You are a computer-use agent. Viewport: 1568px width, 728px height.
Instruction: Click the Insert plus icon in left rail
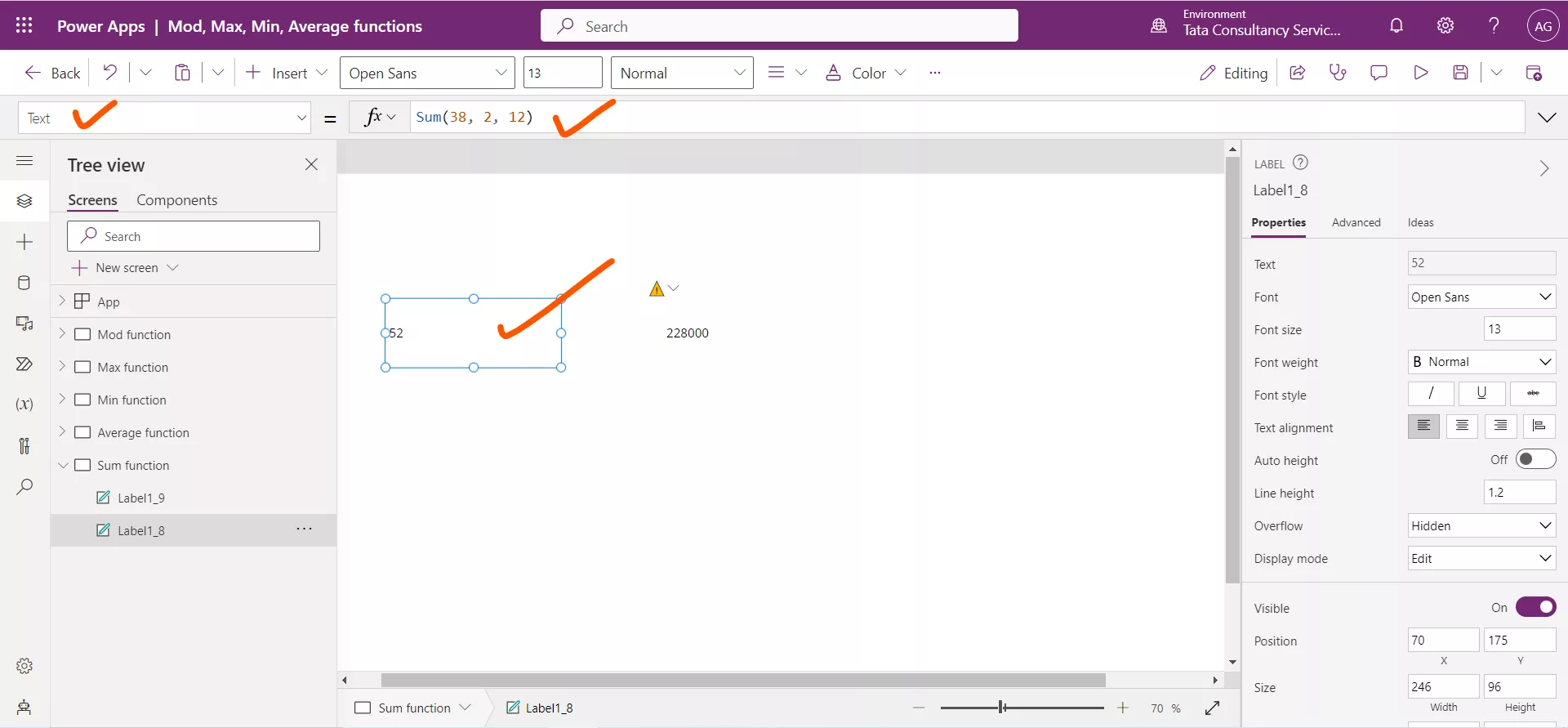(24, 242)
